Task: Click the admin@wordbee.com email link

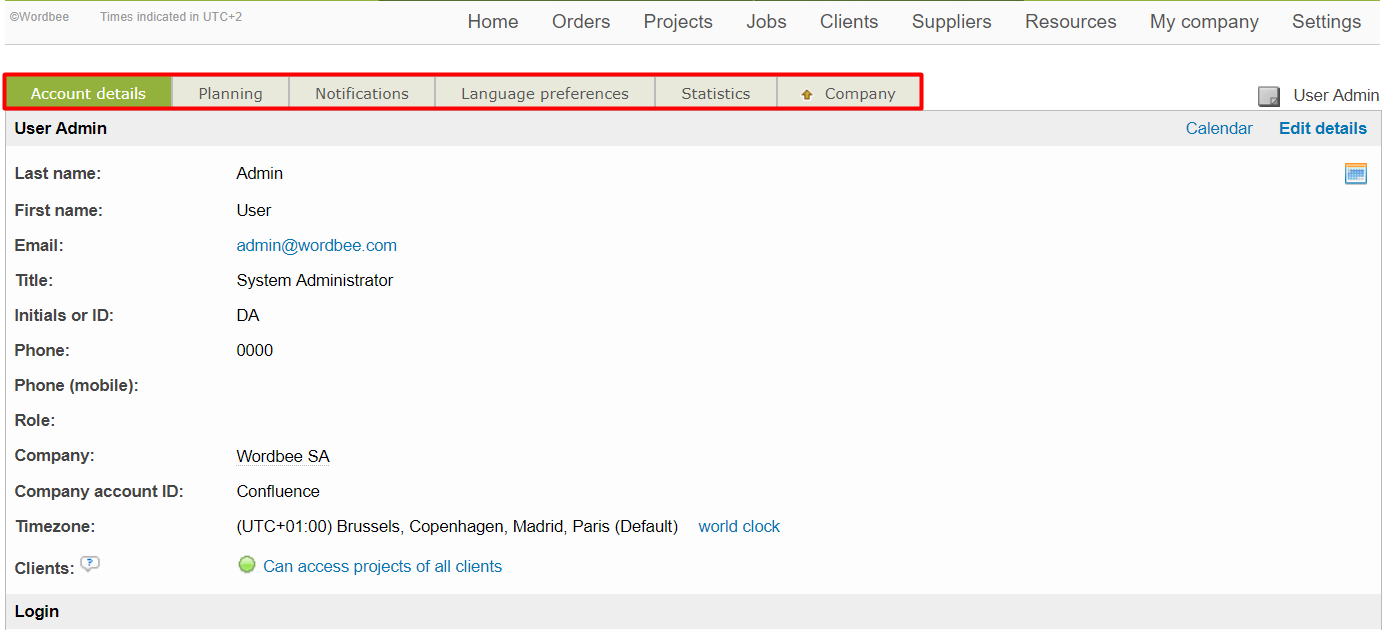Action: pos(316,245)
